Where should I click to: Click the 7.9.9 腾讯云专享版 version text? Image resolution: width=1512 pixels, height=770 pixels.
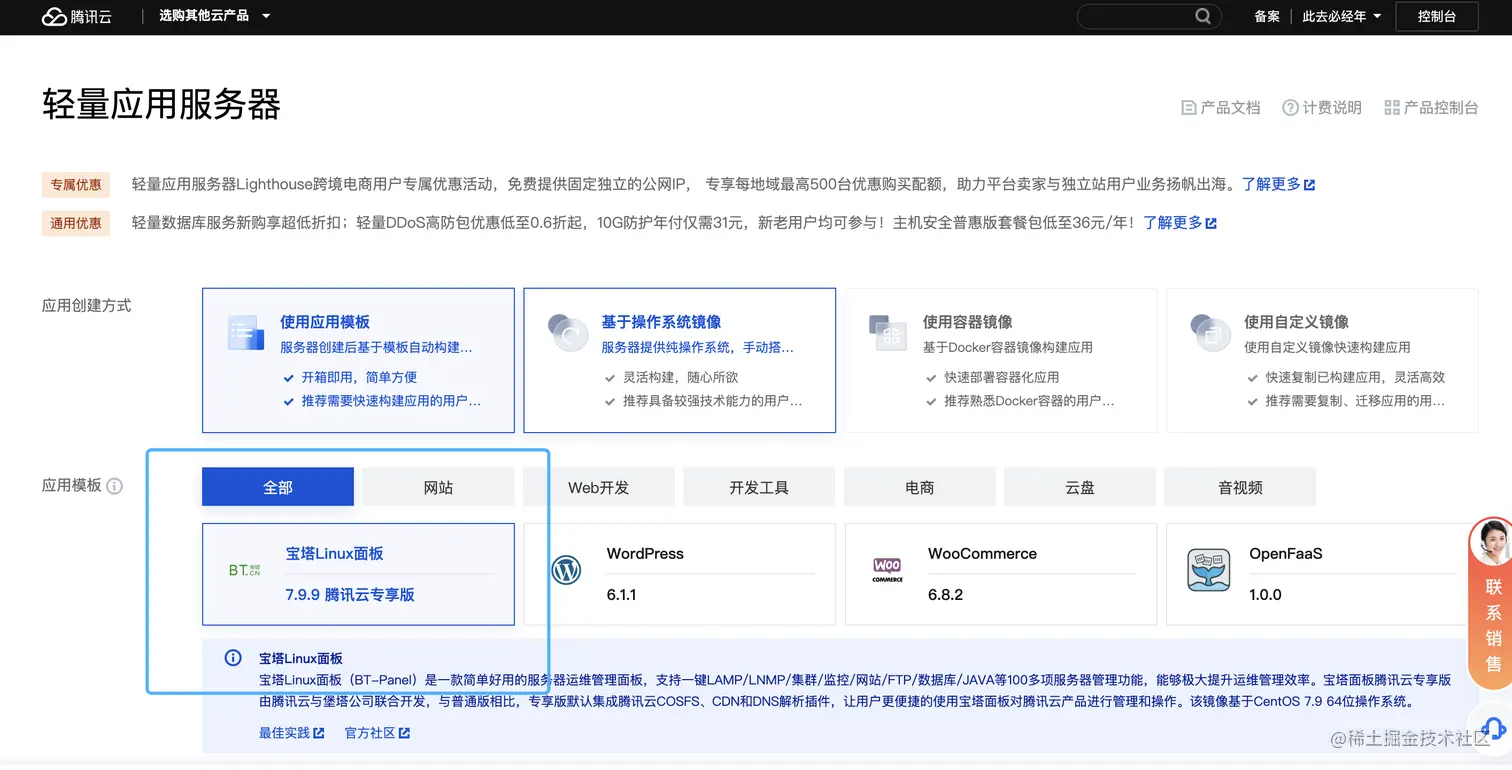click(x=350, y=595)
